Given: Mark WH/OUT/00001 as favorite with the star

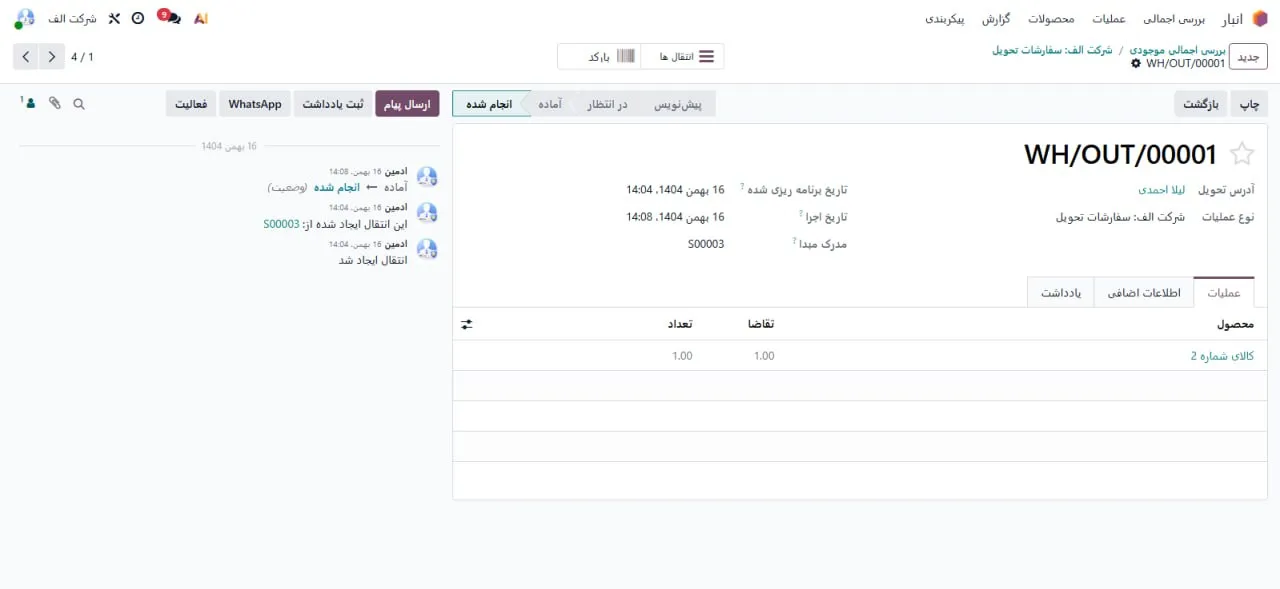Looking at the screenshot, I should (x=1241, y=154).
